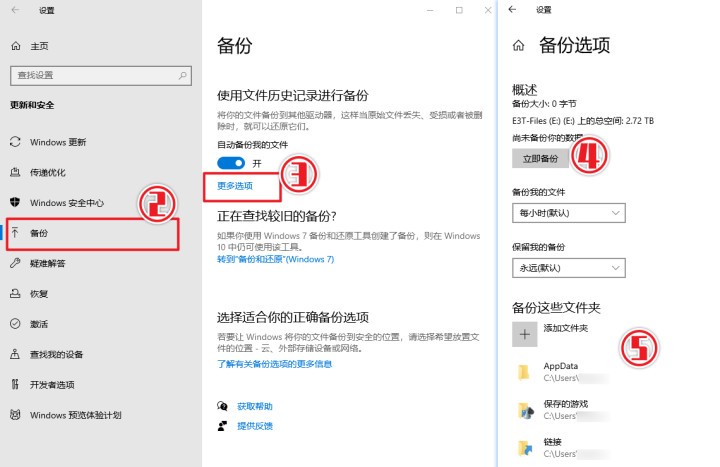Click the 链接 folder icon

pyautogui.click(x=525, y=448)
